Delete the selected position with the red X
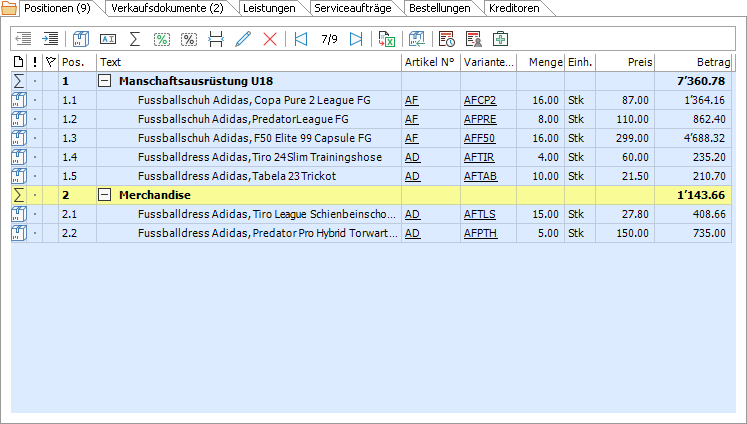The image size is (747, 424). [270, 39]
